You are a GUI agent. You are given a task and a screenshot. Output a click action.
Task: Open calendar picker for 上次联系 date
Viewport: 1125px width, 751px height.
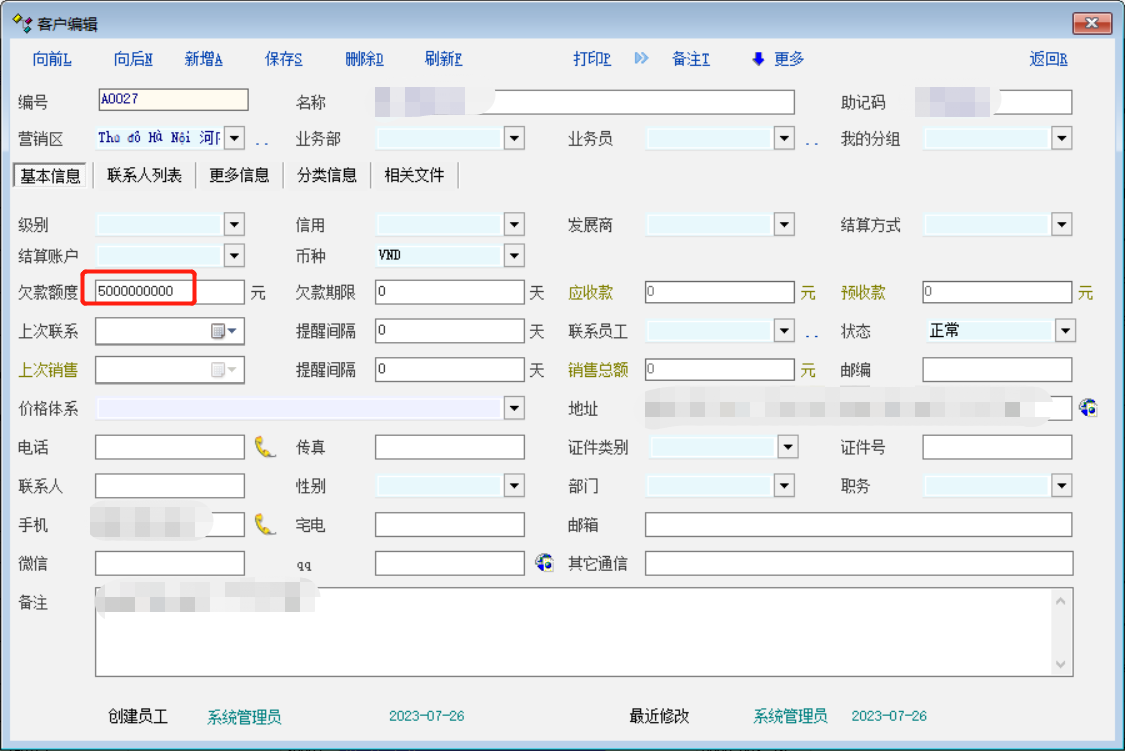(223, 331)
